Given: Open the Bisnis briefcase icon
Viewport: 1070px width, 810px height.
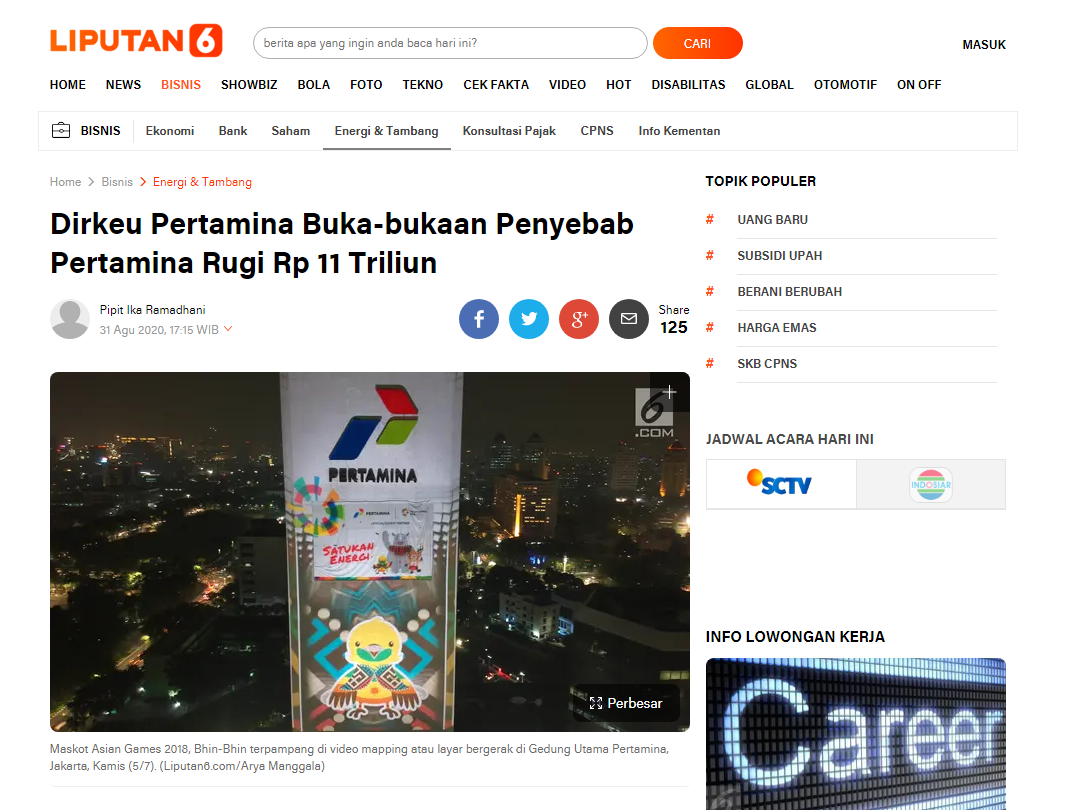Looking at the screenshot, I should [61, 130].
